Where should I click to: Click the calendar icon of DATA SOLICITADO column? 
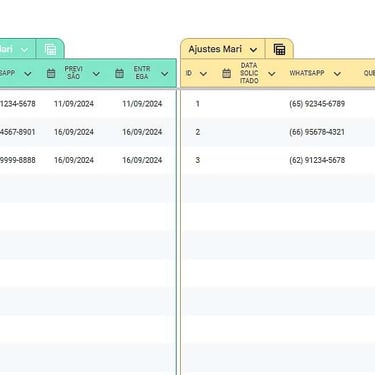226,73
